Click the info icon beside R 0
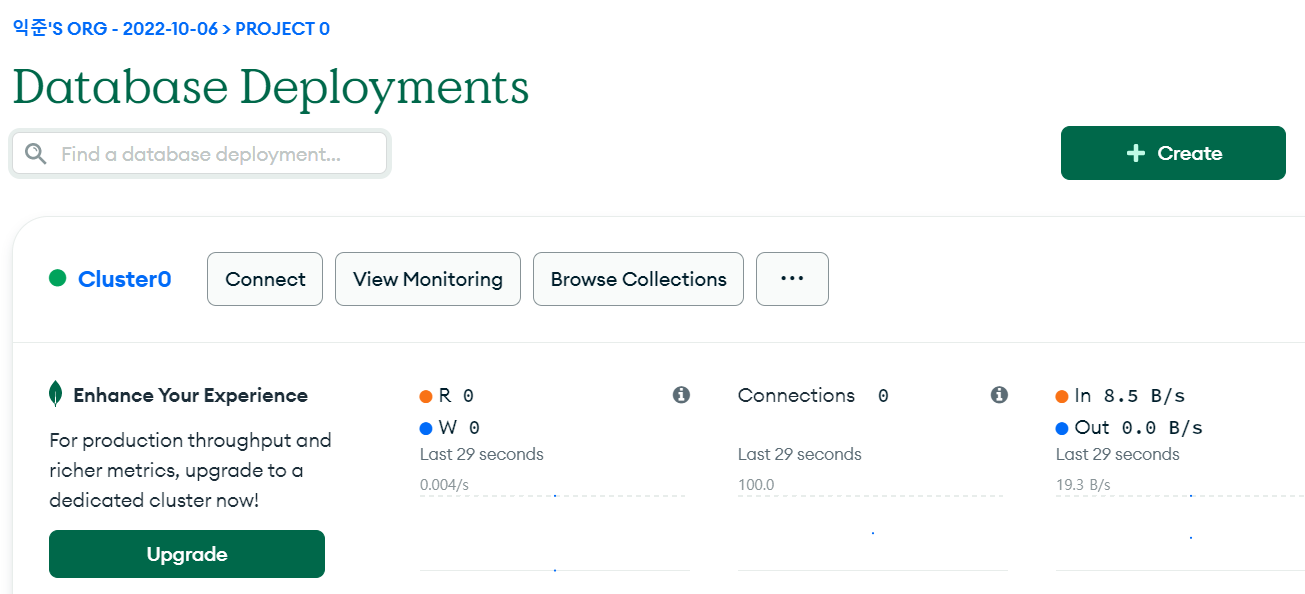Image resolution: width=1305 pixels, height=594 pixels. click(x=681, y=395)
